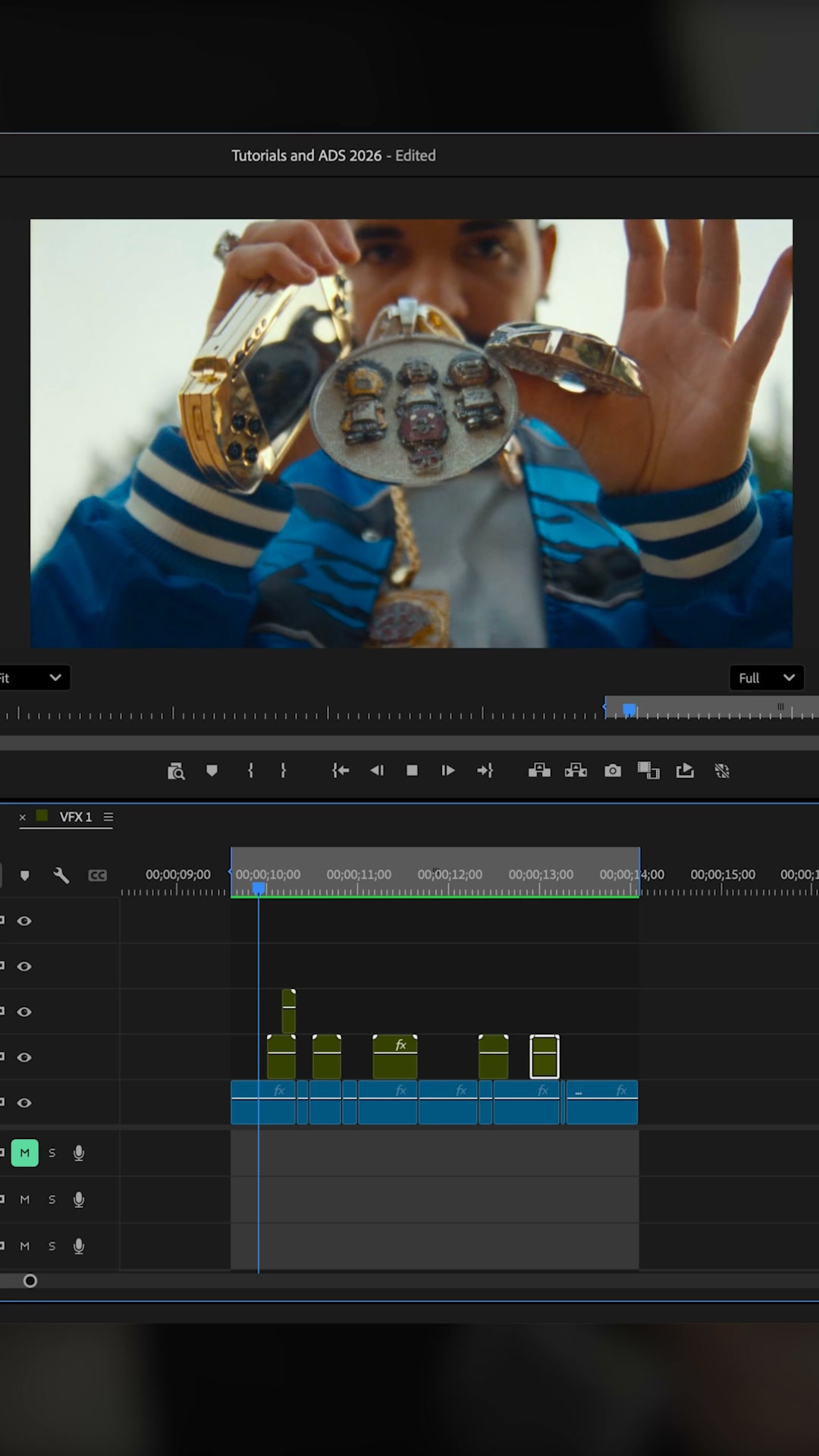The image size is (819, 1456).
Task: Open Timeline display settings wrench
Action: point(61,876)
